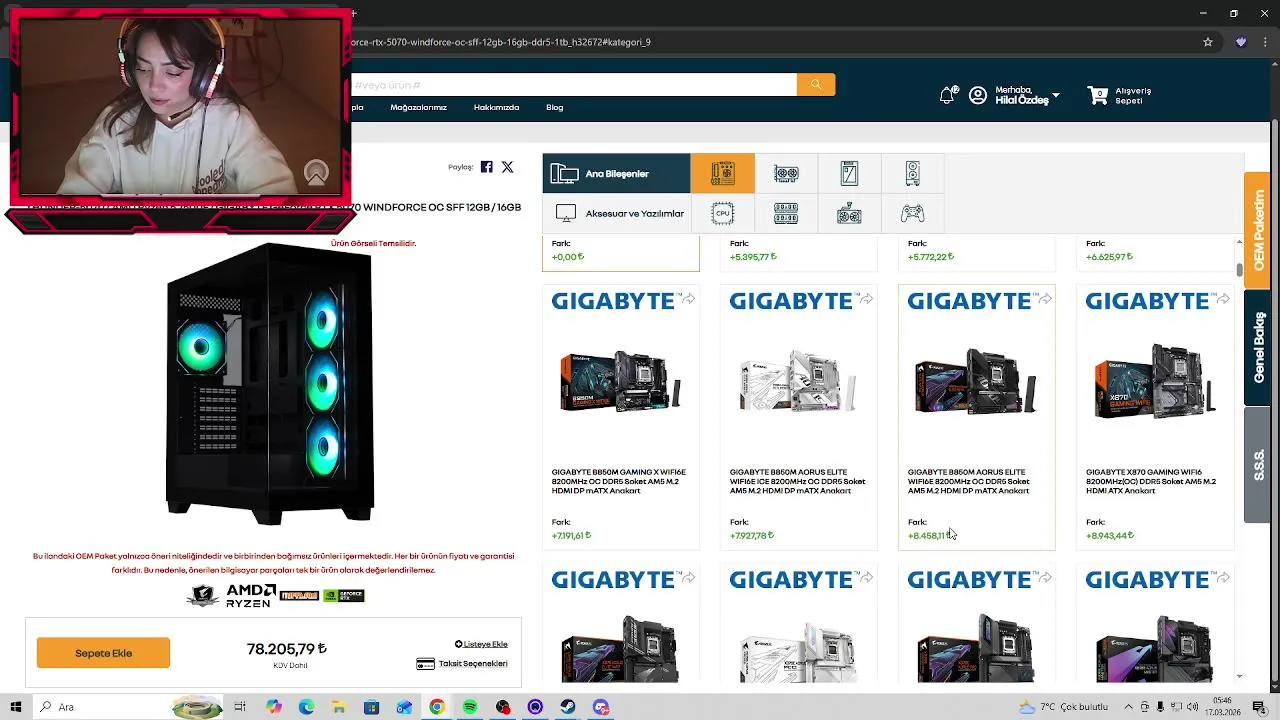Select the CPU category icon

pyautogui.click(x=722, y=213)
